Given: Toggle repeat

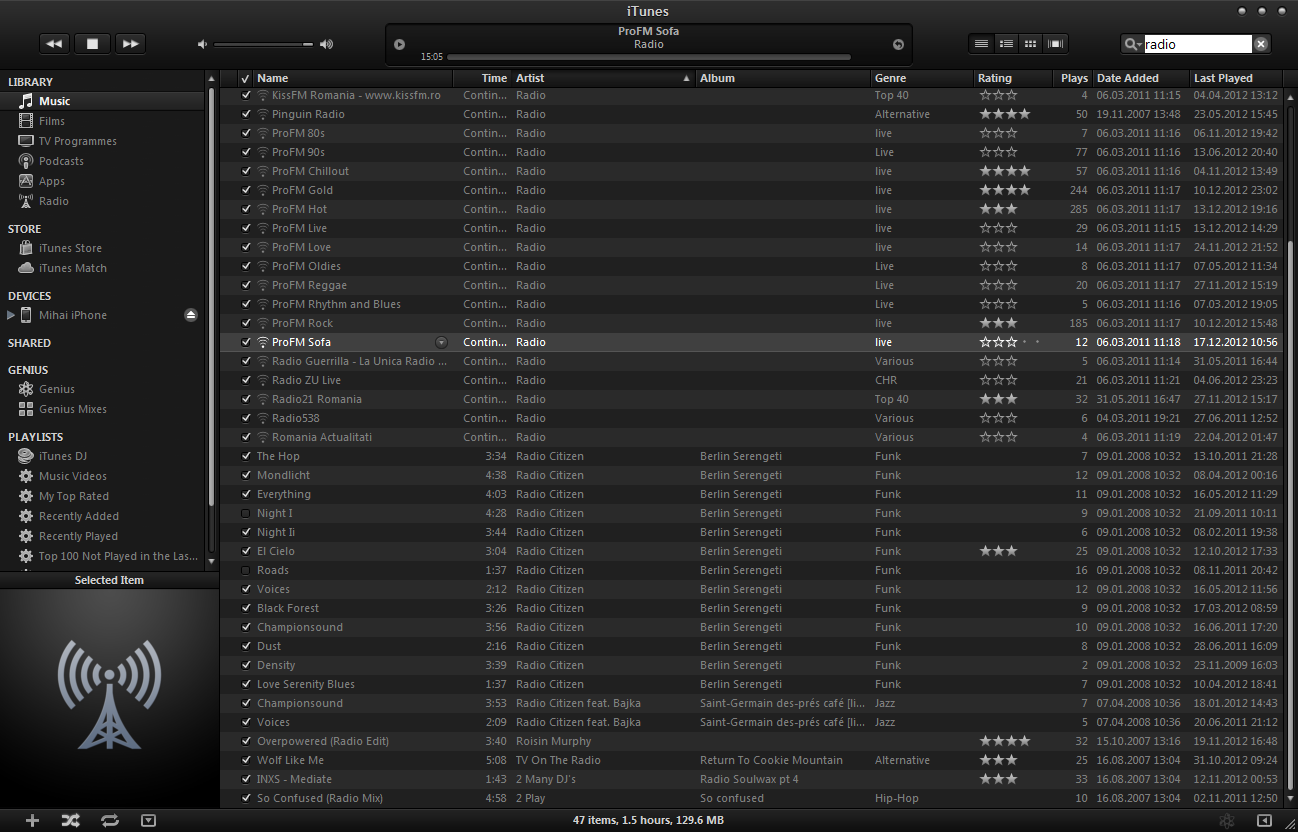Looking at the screenshot, I should coord(110,820).
